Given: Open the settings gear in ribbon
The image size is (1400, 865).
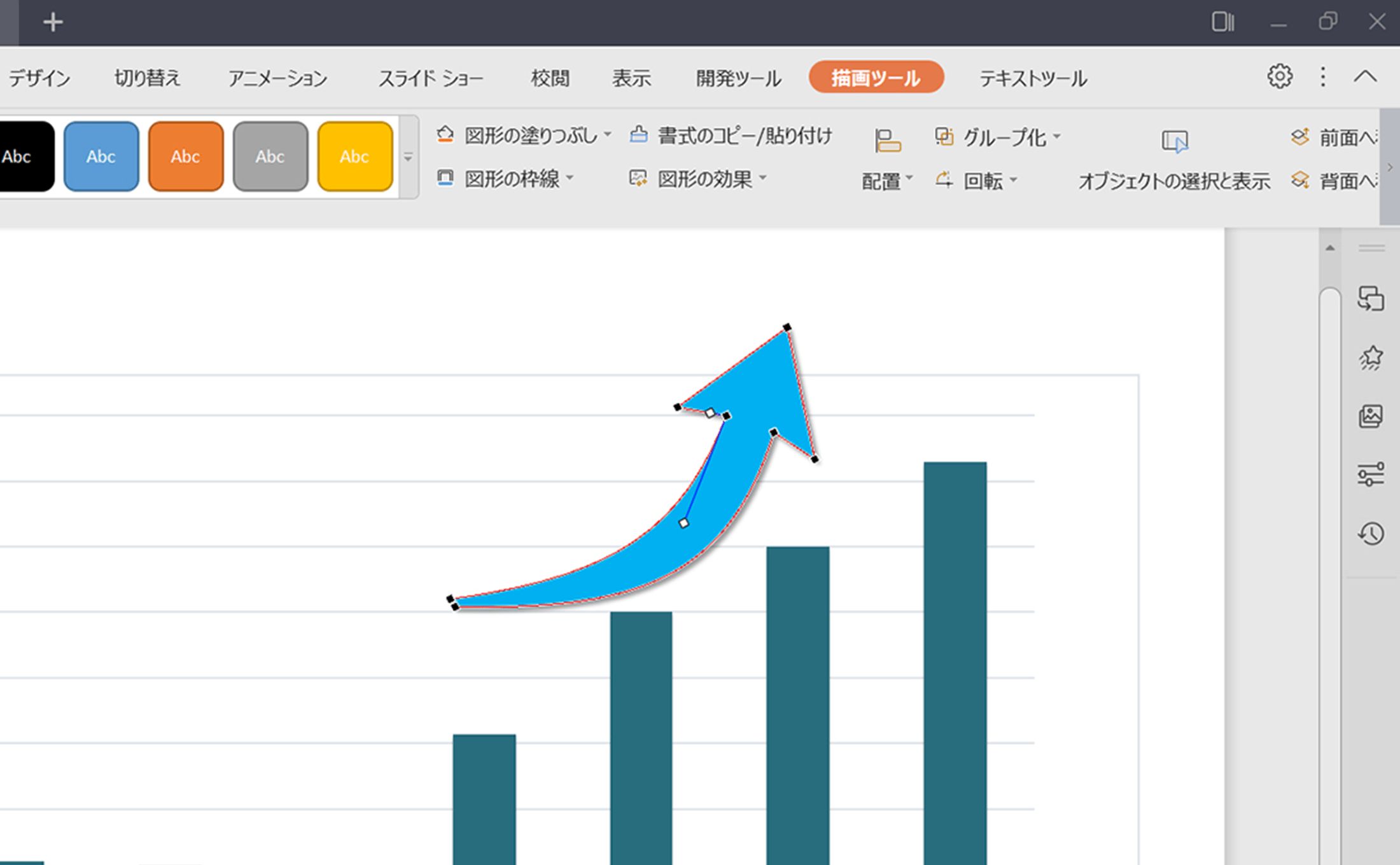Looking at the screenshot, I should click(1279, 77).
